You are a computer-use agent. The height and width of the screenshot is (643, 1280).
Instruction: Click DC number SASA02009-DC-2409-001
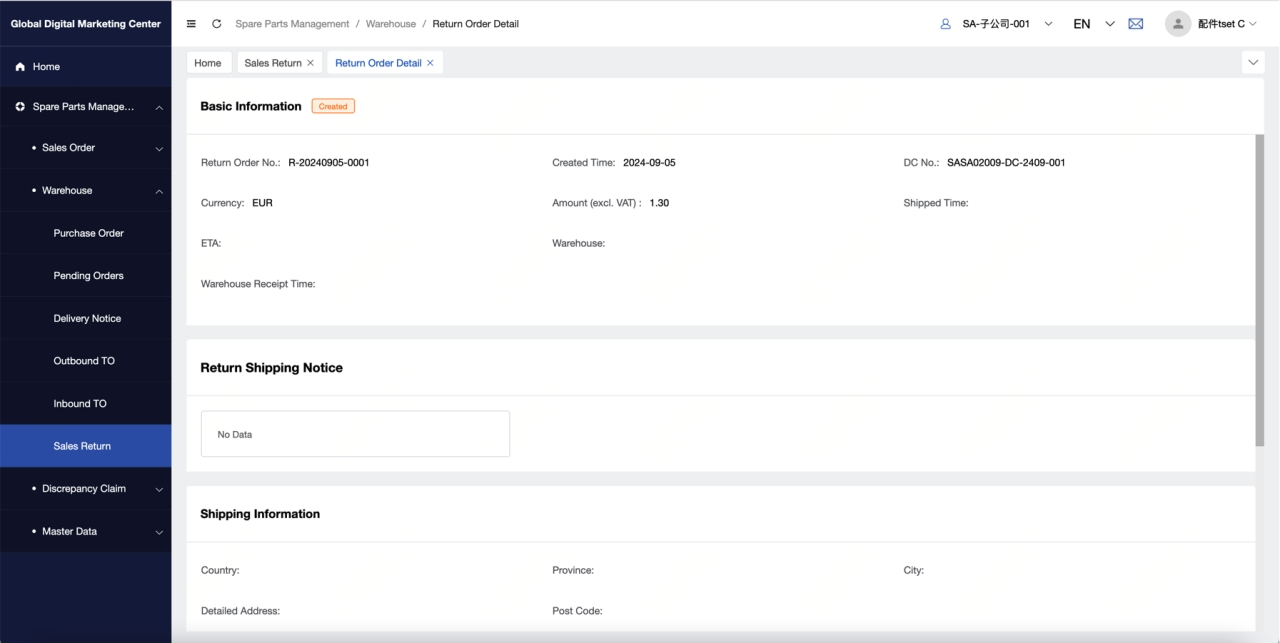pyautogui.click(x=1006, y=162)
